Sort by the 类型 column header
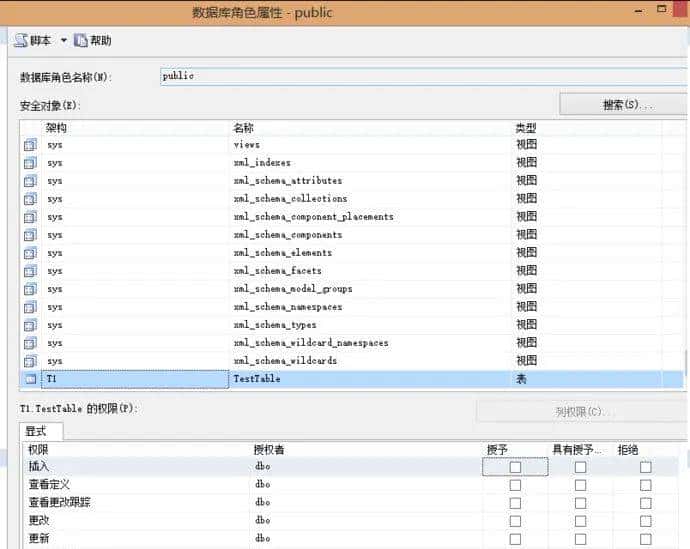The width and height of the screenshot is (690, 549). click(x=525, y=128)
